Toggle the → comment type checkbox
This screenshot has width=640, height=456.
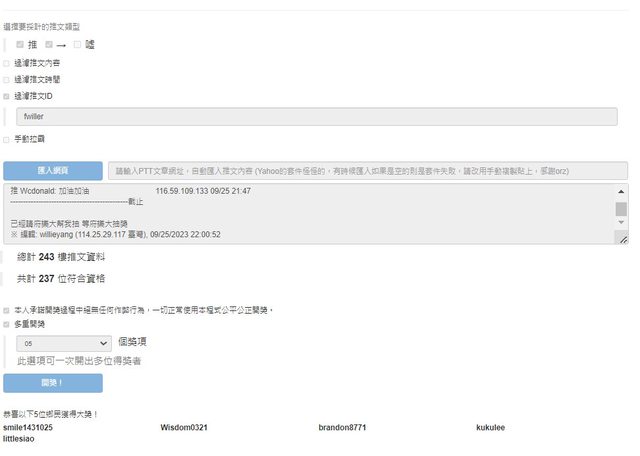49,45
